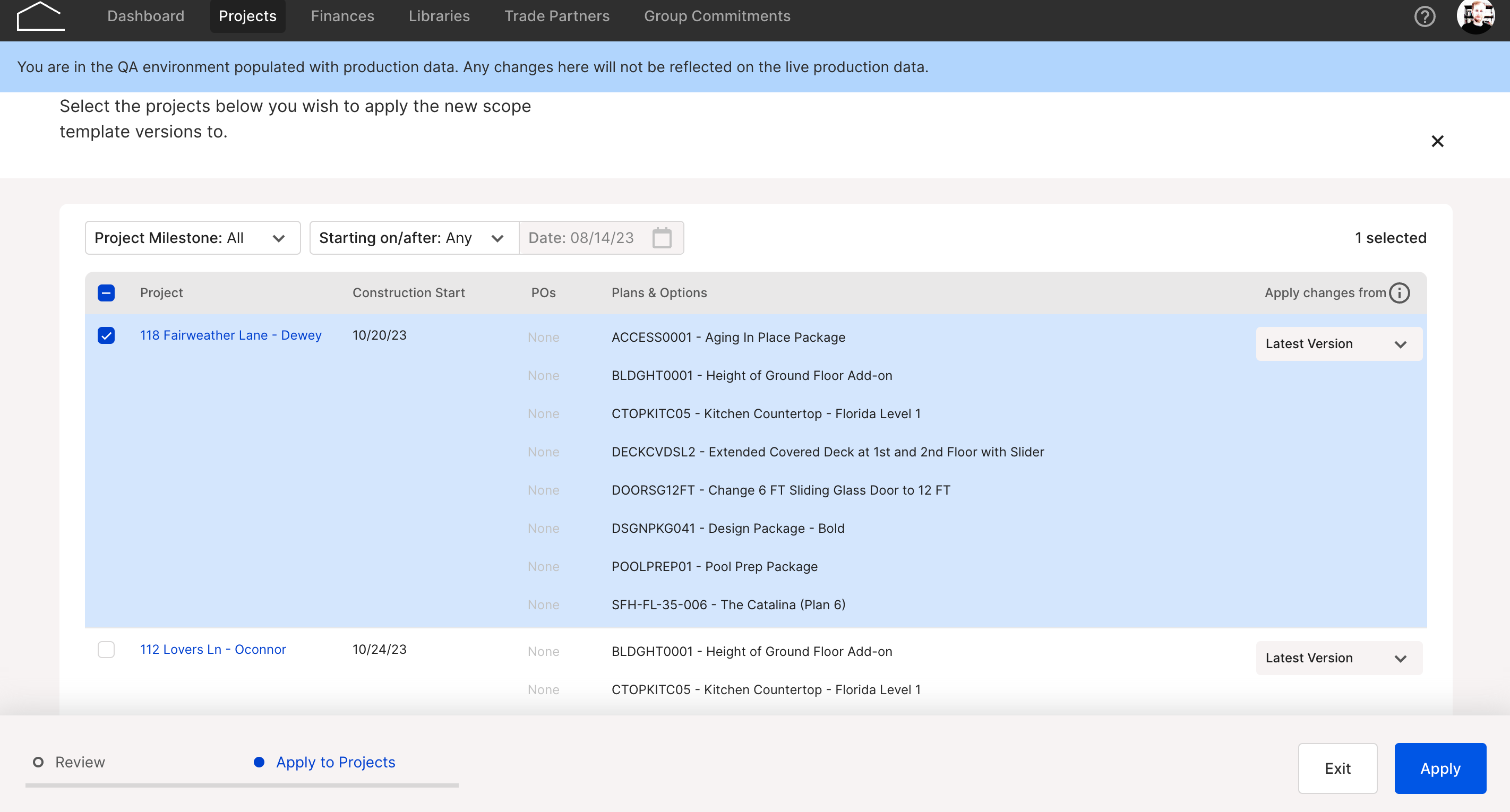
Task: Click the Exit button
Action: pos(1337,768)
